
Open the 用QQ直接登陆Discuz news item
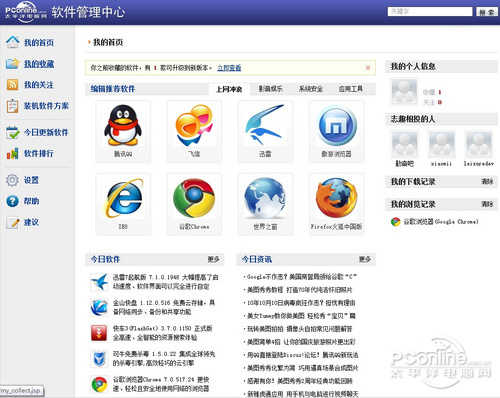coord(302,355)
